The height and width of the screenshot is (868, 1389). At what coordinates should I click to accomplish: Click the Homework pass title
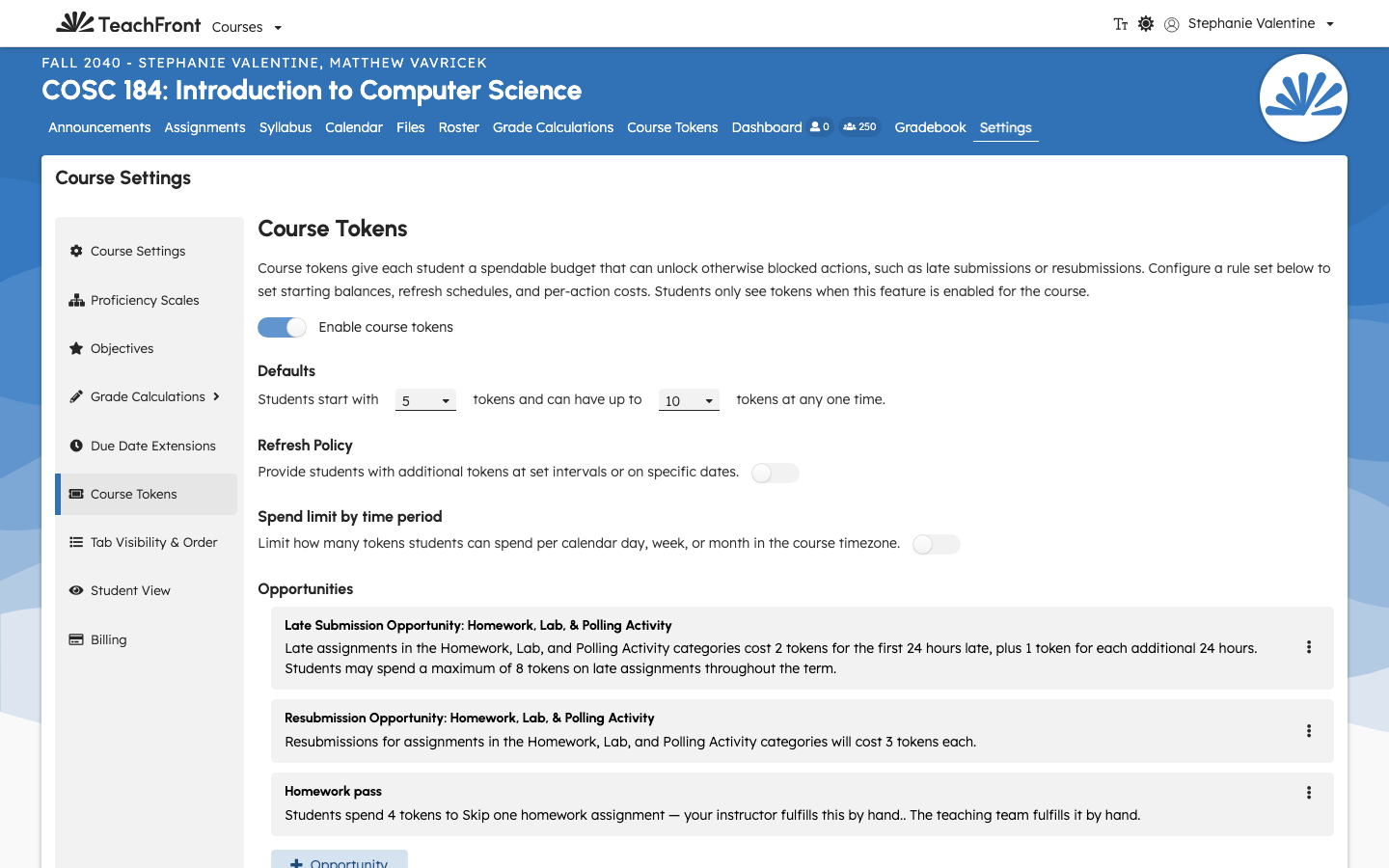[333, 791]
